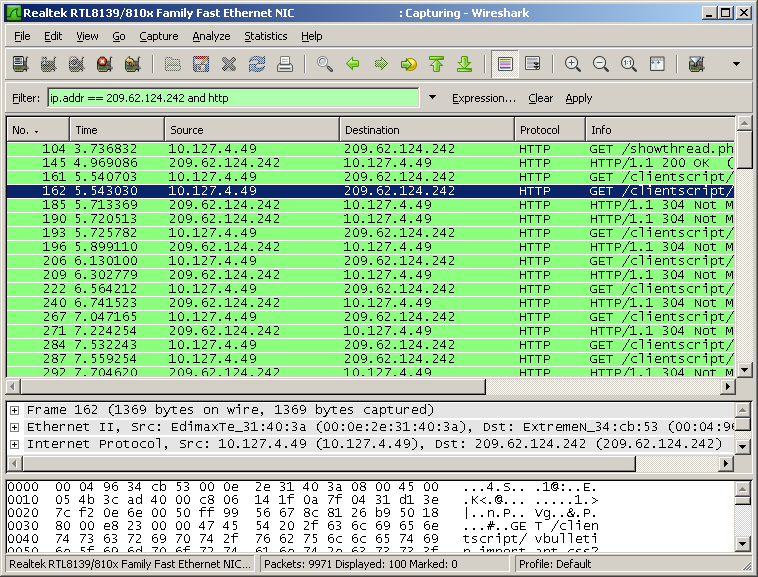The height and width of the screenshot is (577, 758).
Task: Toggle auto scroll in live capture
Action: (x=533, y=64)
